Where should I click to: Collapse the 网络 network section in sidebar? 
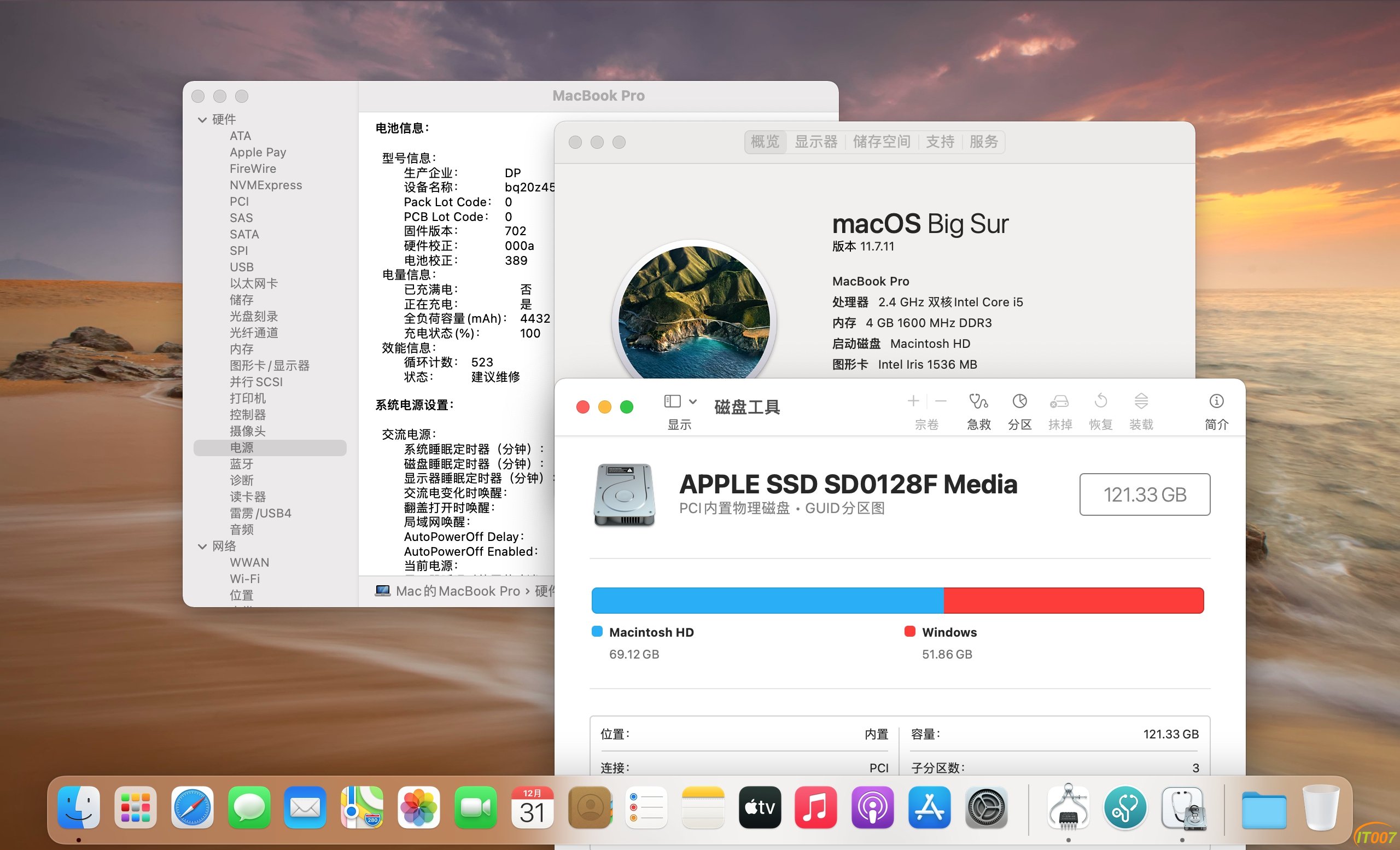pyautogui.click(x=202, y=546)
